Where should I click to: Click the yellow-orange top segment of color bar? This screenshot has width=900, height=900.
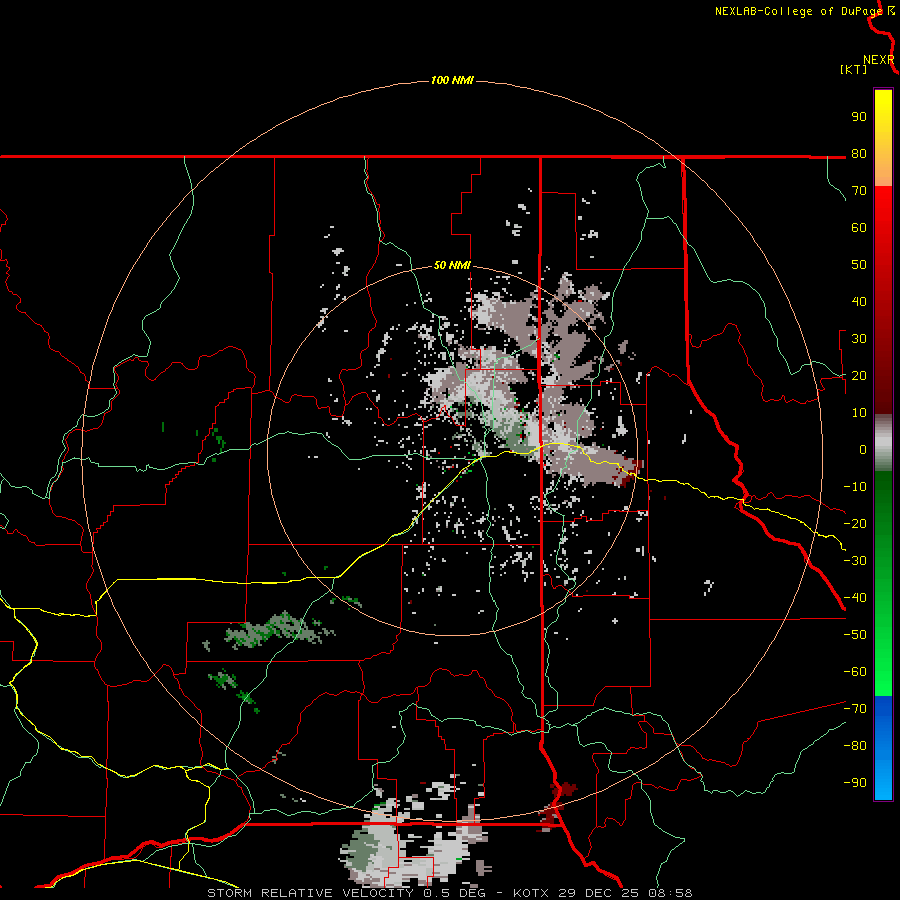[883, 138]
